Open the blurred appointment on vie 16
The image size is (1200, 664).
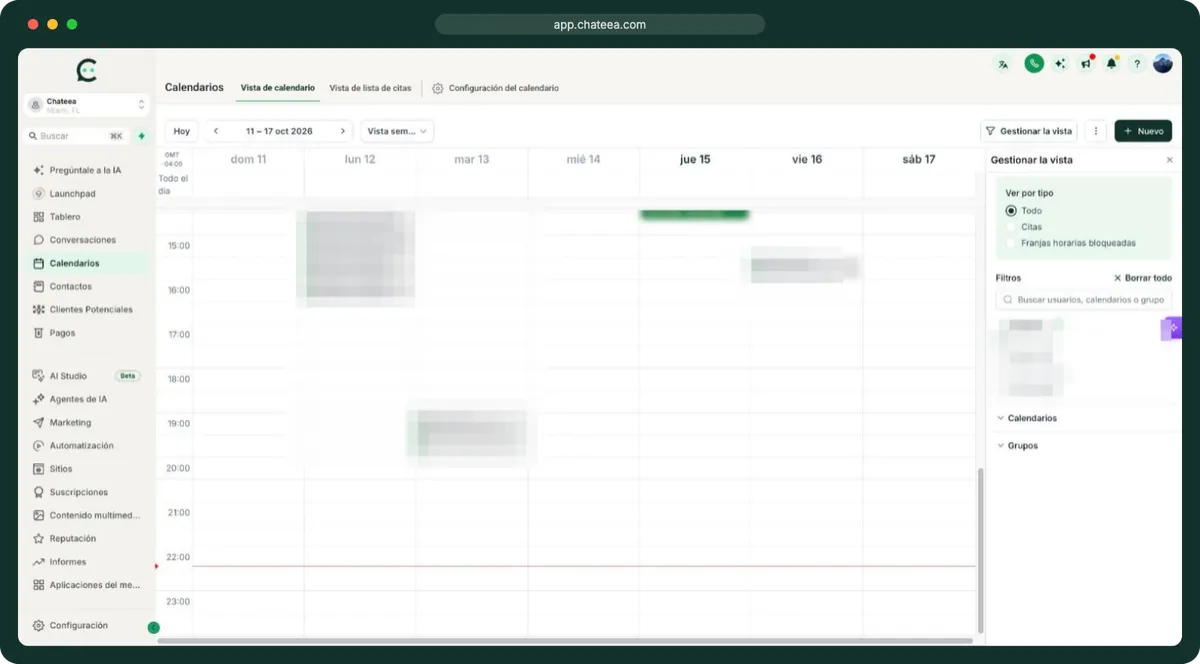click(x=805, y=265)
